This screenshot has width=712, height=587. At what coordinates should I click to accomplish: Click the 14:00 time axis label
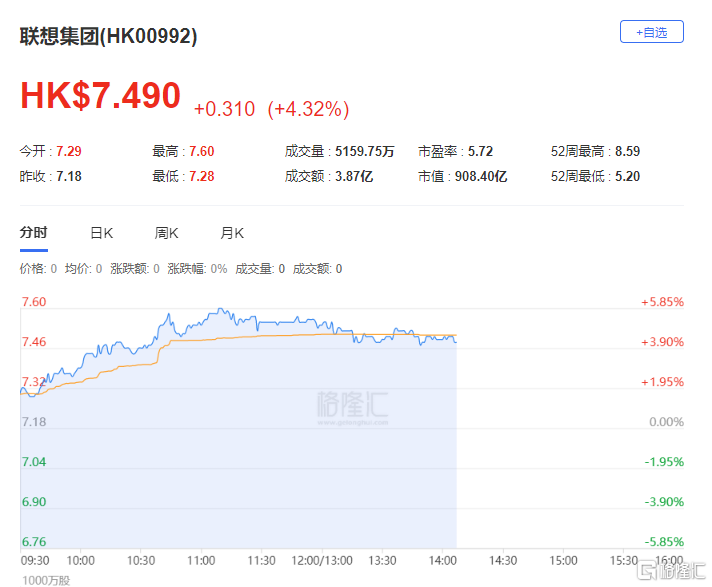coord(443,561)
